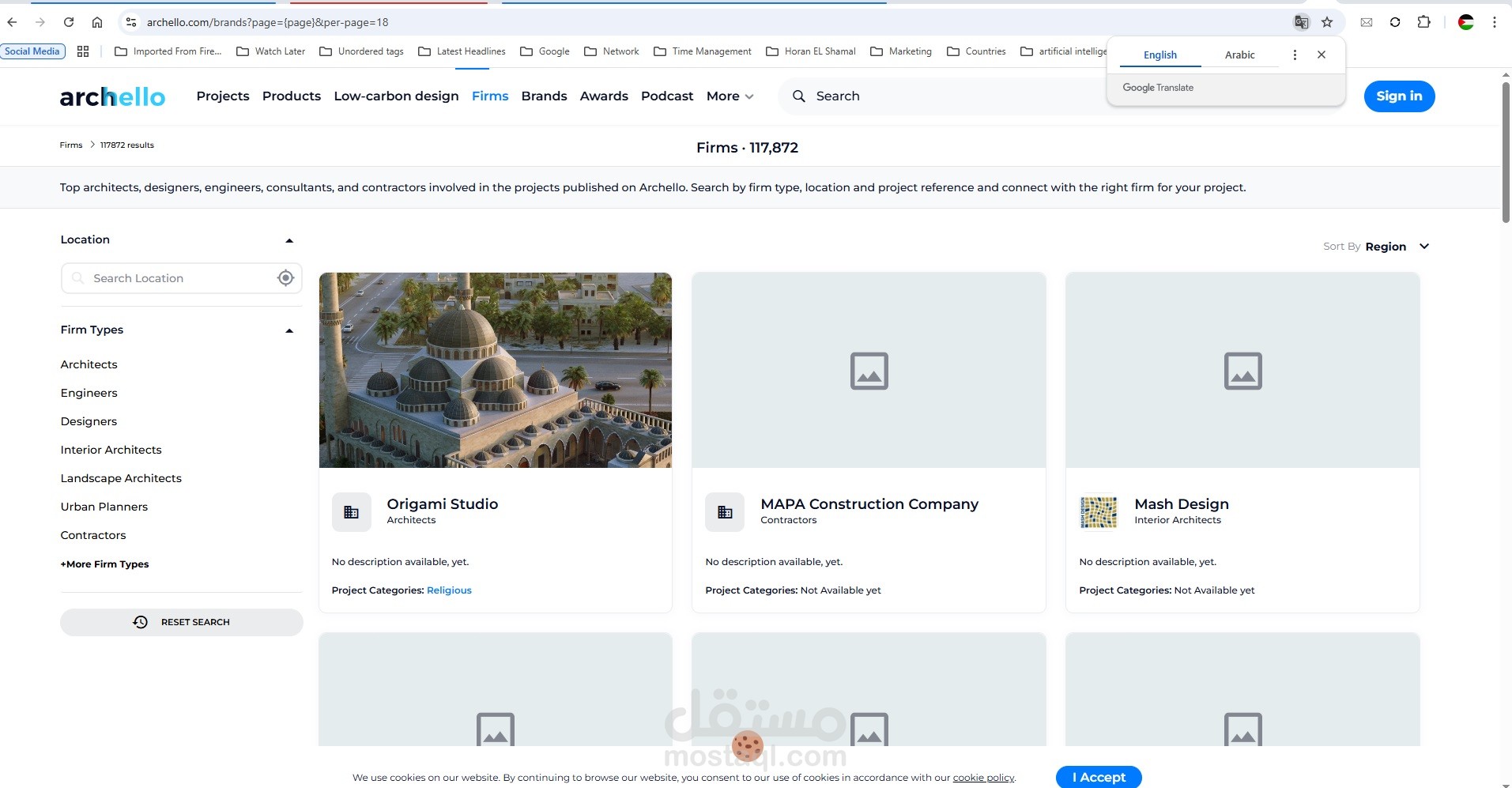Accept cookies with I Accept button
Viewport: 1512px width, 788px height.
1099,777
